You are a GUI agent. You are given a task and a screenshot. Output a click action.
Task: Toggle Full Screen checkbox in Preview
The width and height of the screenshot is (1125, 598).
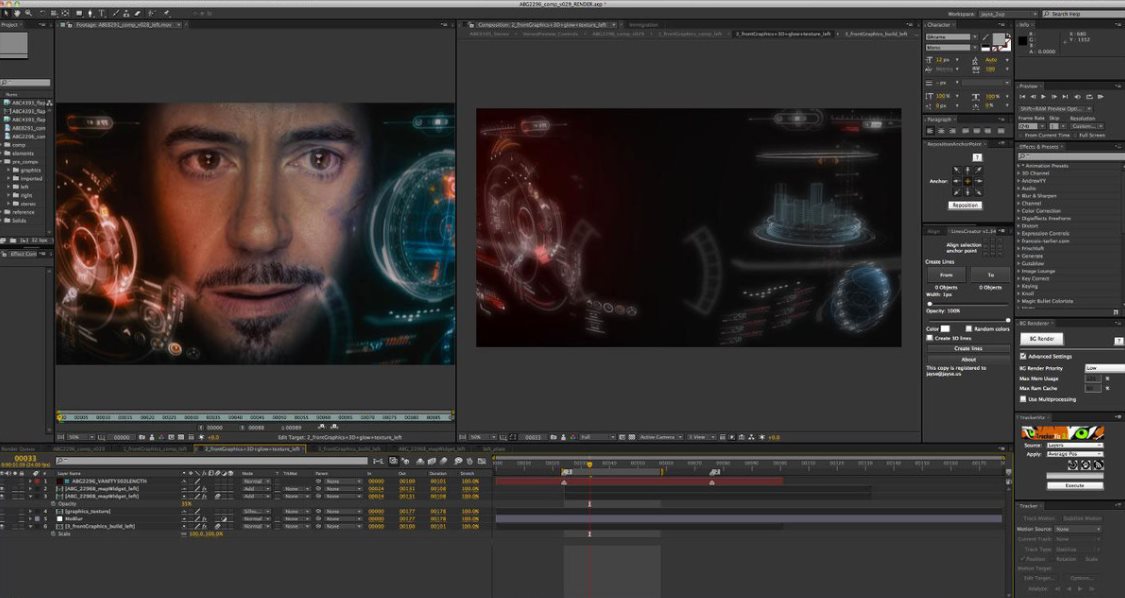(1075, 135)
